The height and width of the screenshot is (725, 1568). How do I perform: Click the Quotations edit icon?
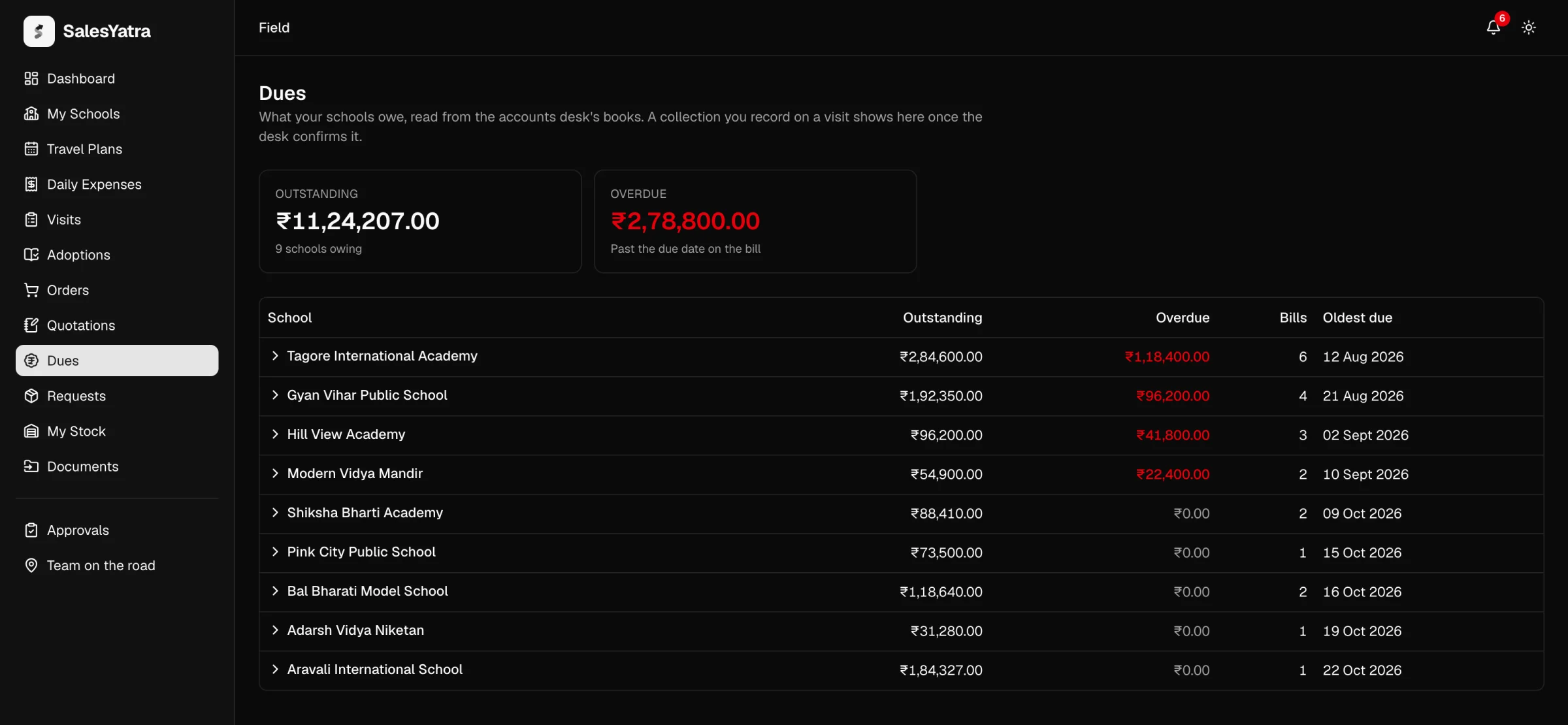pos(31,325)
